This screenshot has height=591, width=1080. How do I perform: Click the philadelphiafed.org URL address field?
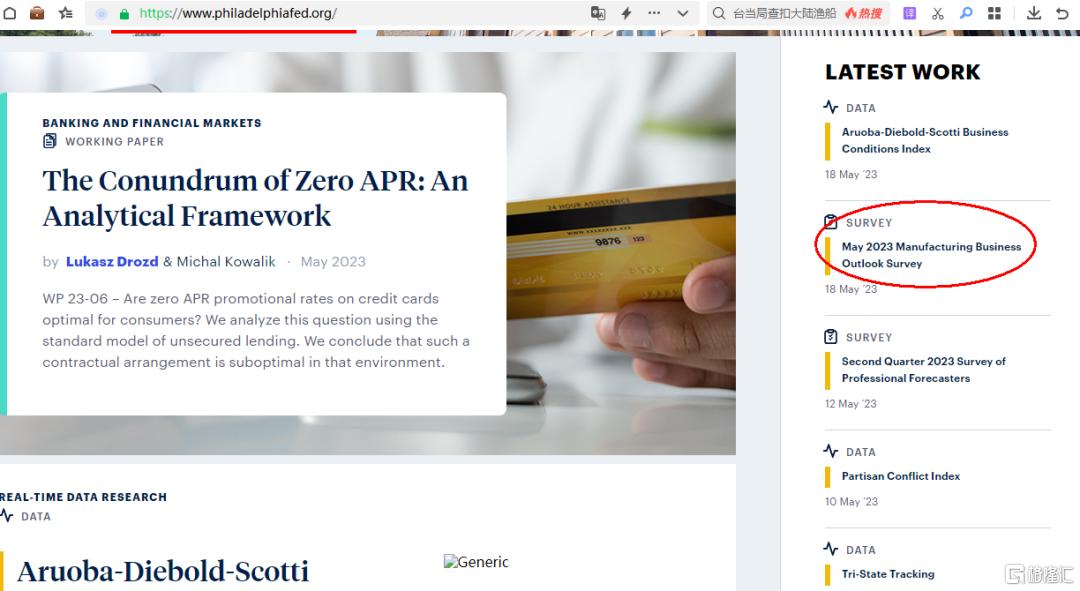[x=238, y=13]
